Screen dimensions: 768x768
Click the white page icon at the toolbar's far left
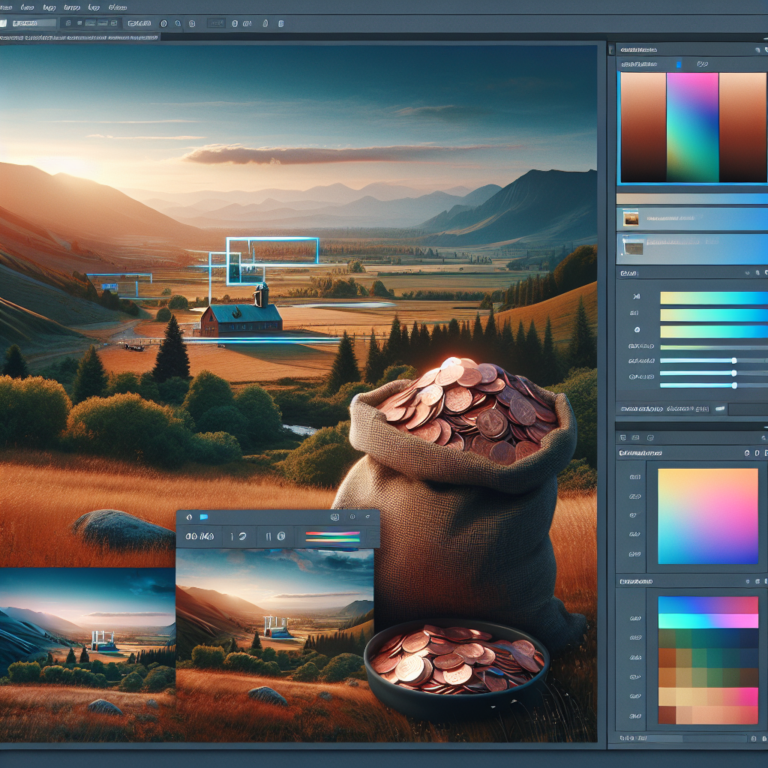point(3,23)
